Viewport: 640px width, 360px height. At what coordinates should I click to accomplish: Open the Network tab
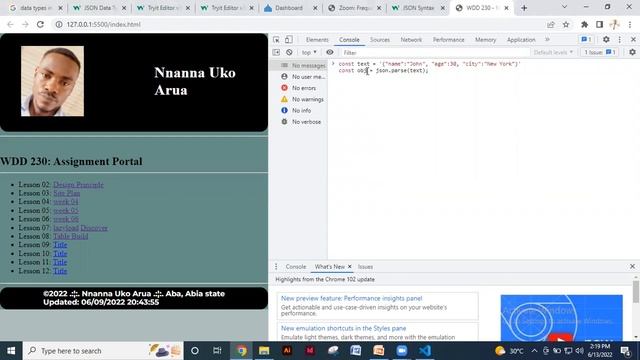(x=411, y=40)
